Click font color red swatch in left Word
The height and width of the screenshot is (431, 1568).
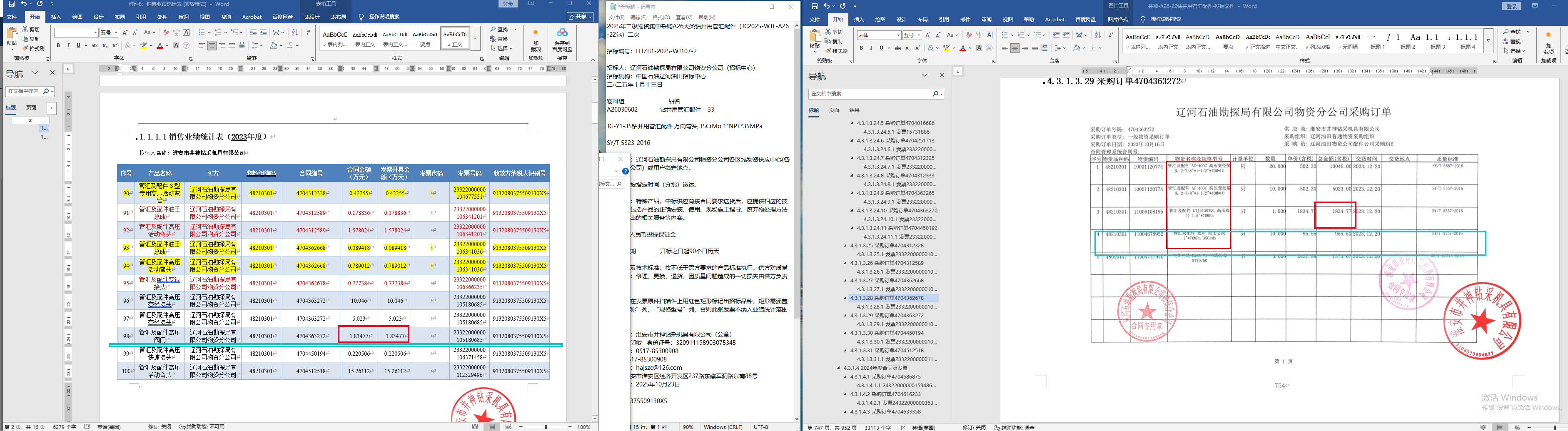[160, 46]
